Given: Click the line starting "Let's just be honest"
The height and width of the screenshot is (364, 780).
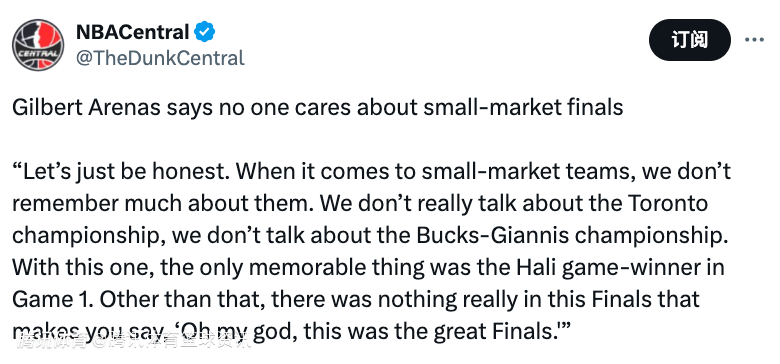Looking at the screenshot, I should click(x=371, y=172).
